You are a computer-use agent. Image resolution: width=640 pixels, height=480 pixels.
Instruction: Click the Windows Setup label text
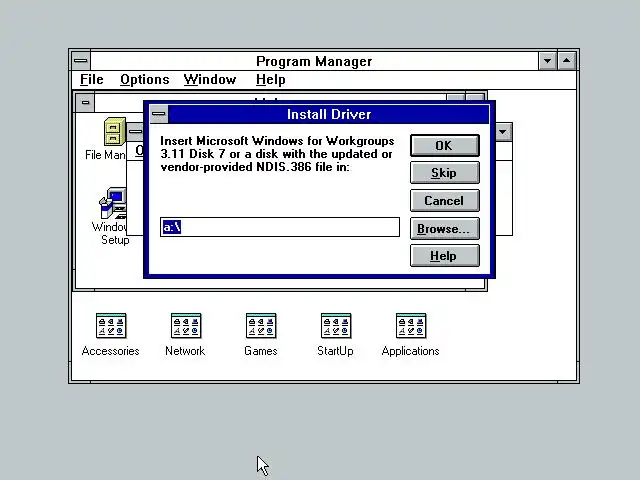click(x=110, y=233)
